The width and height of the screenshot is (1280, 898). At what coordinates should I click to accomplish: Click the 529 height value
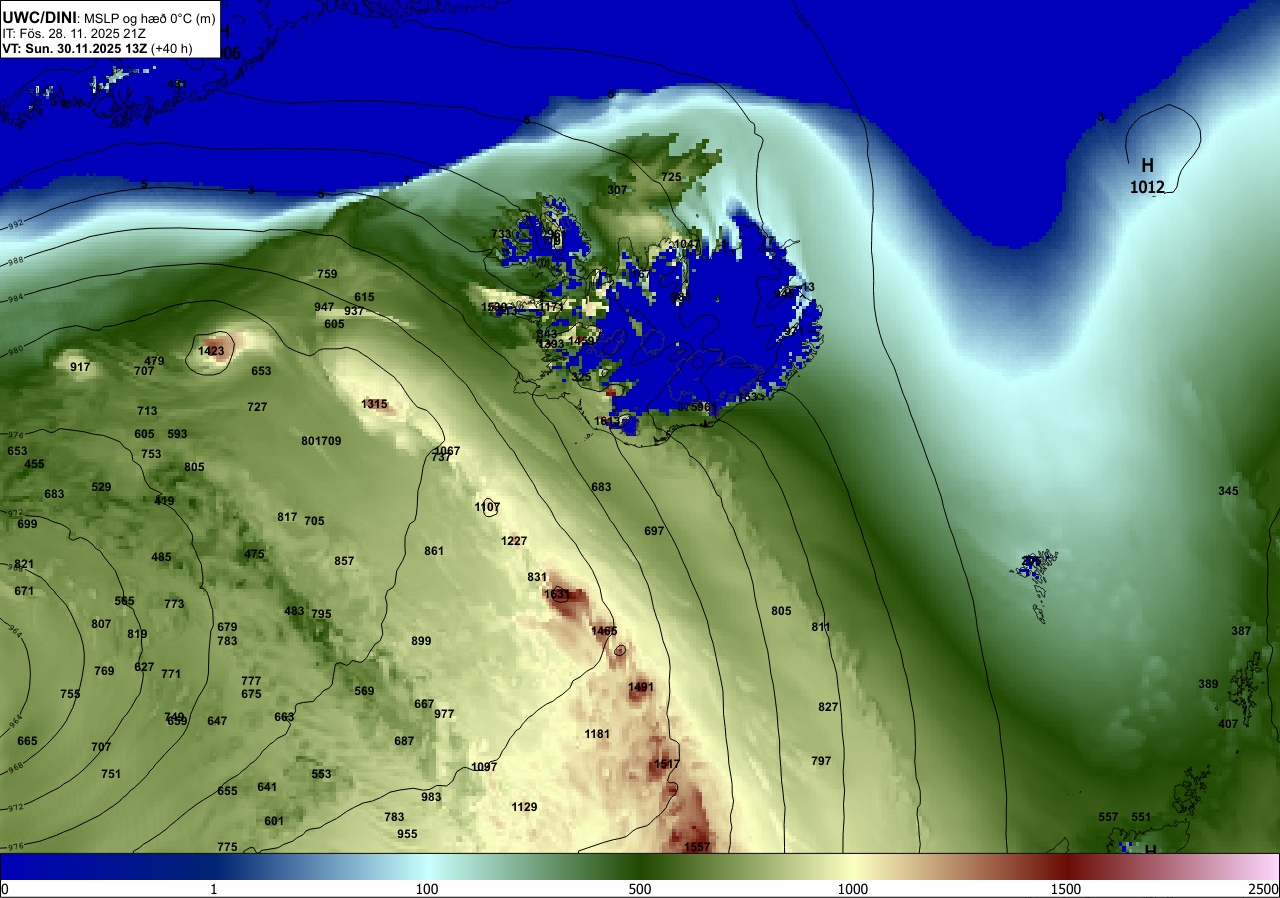pyautogui.click(x=101, y=487)
